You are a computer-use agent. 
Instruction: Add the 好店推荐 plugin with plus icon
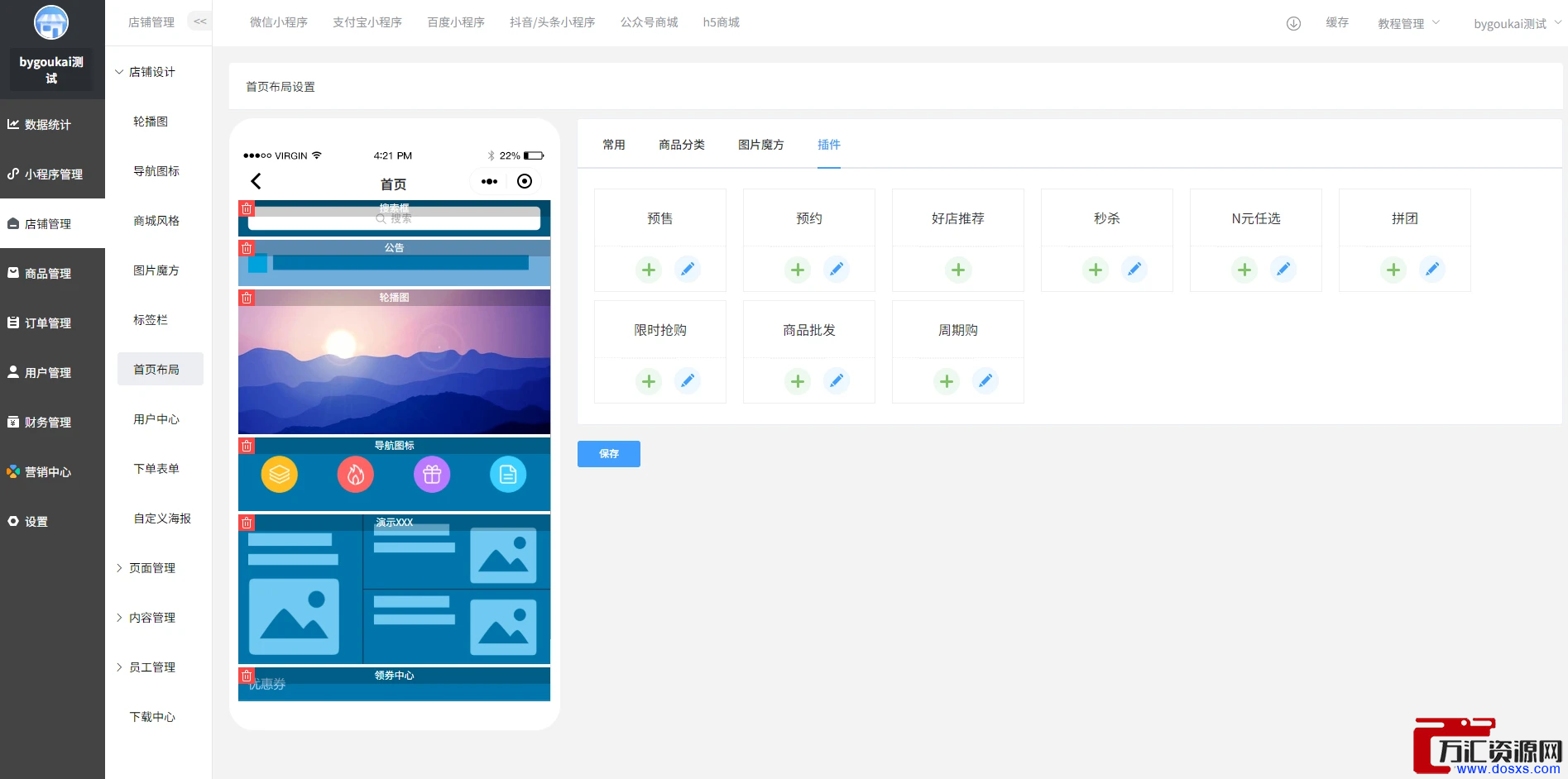pos(958,270)
